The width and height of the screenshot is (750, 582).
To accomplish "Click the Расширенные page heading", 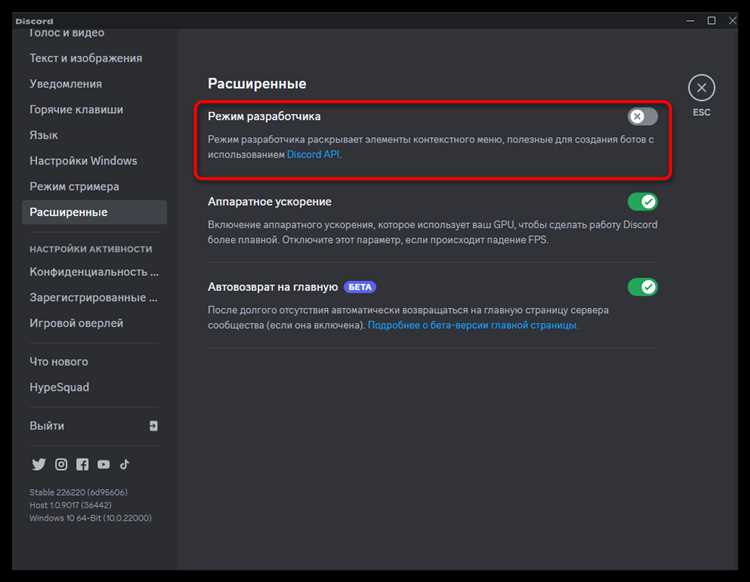I will coord(257,84).
